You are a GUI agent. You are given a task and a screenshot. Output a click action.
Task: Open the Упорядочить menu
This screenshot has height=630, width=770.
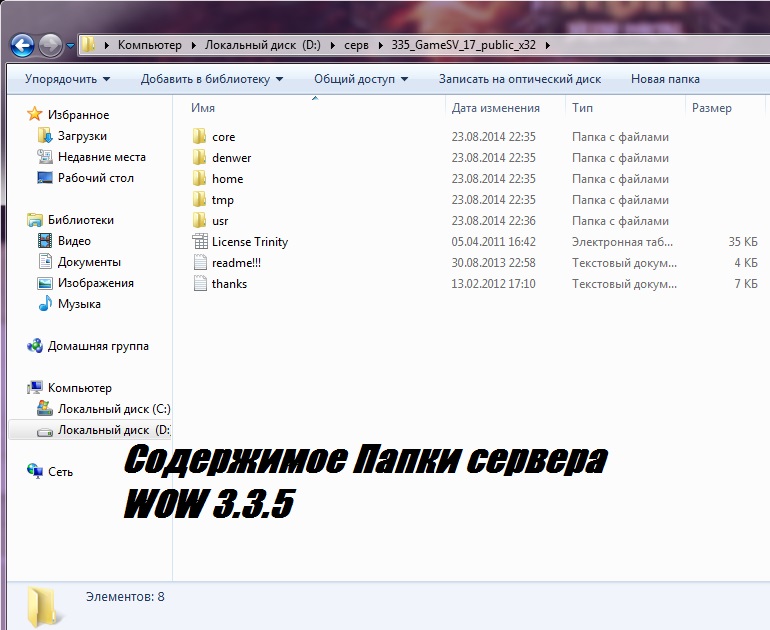(x=68, y=79)
